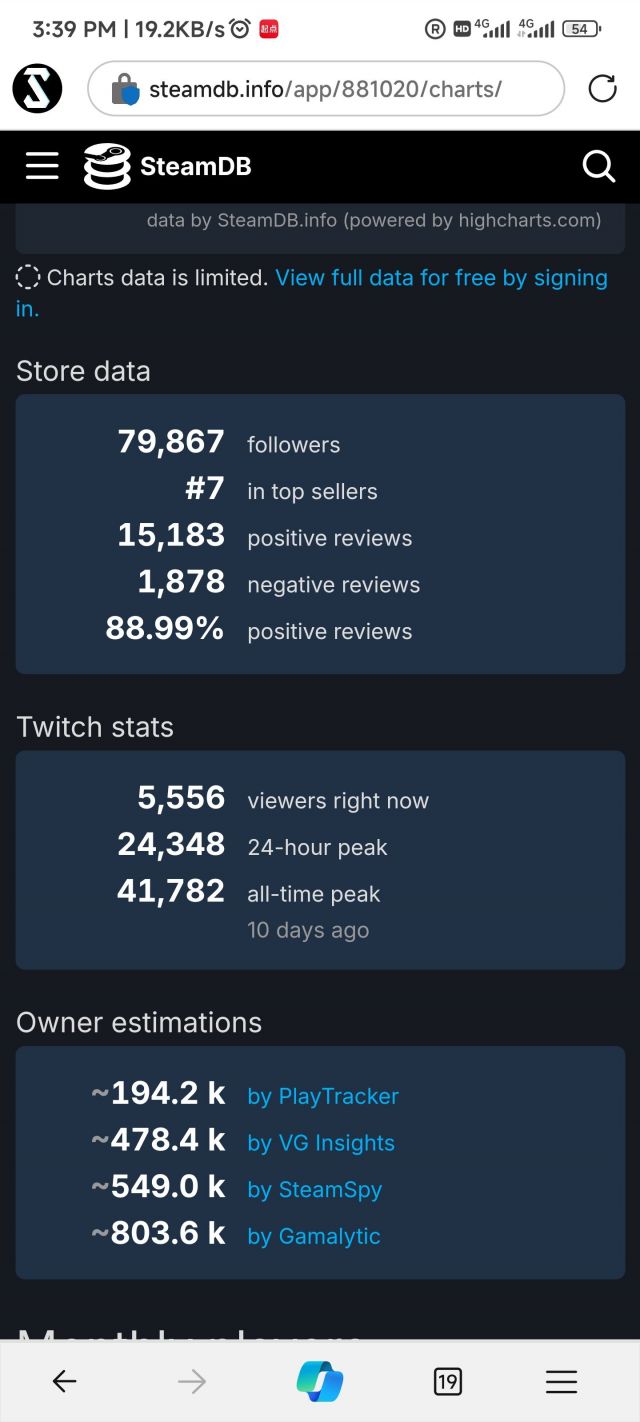Go back using the browser back arrow
This screenshot has width=640, height=1422.
coord(65,1382)
